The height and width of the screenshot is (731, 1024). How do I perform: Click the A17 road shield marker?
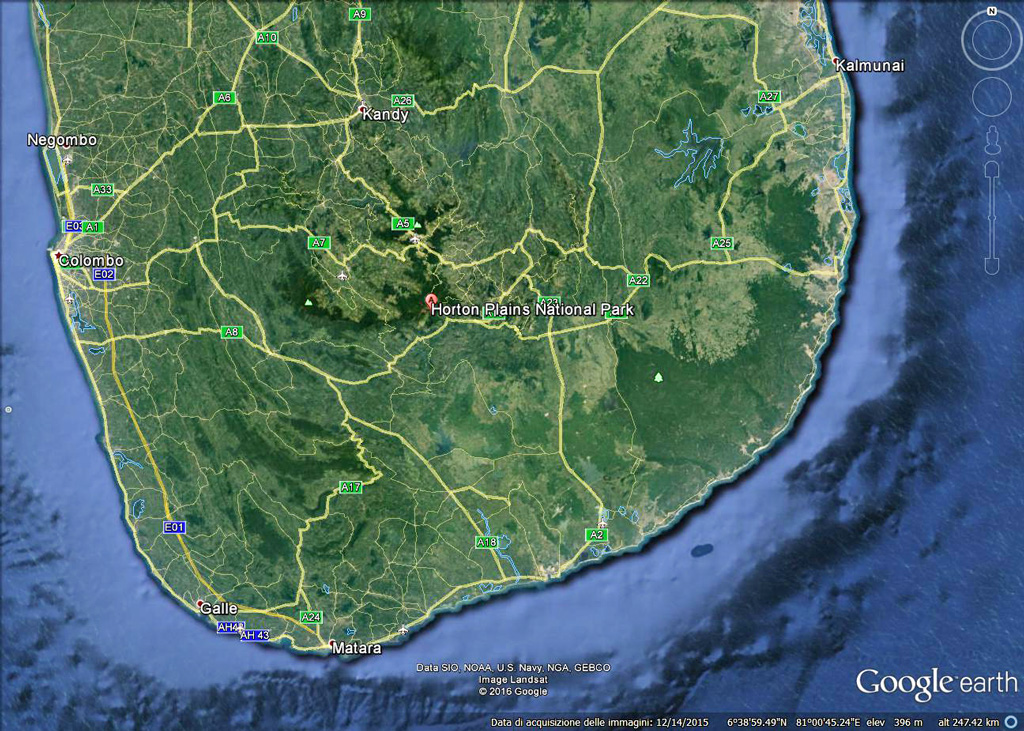tap(350, 487)
